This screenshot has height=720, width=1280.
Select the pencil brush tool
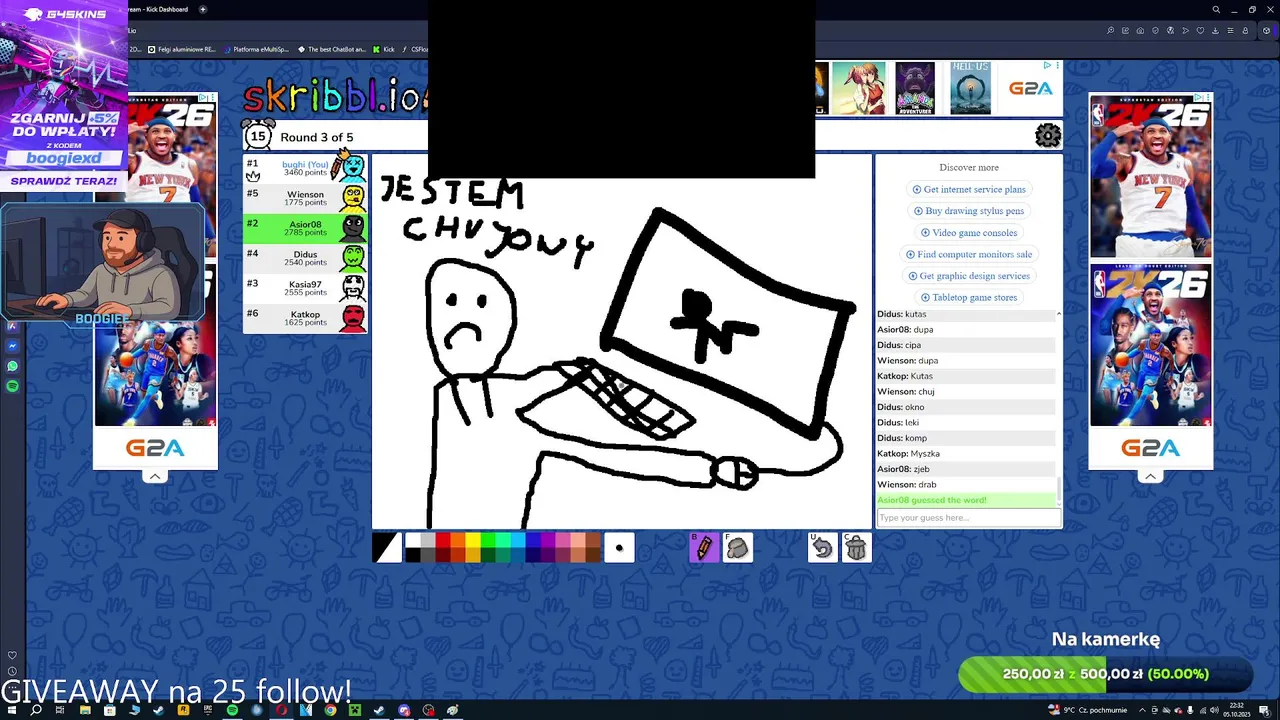(704, 547)
